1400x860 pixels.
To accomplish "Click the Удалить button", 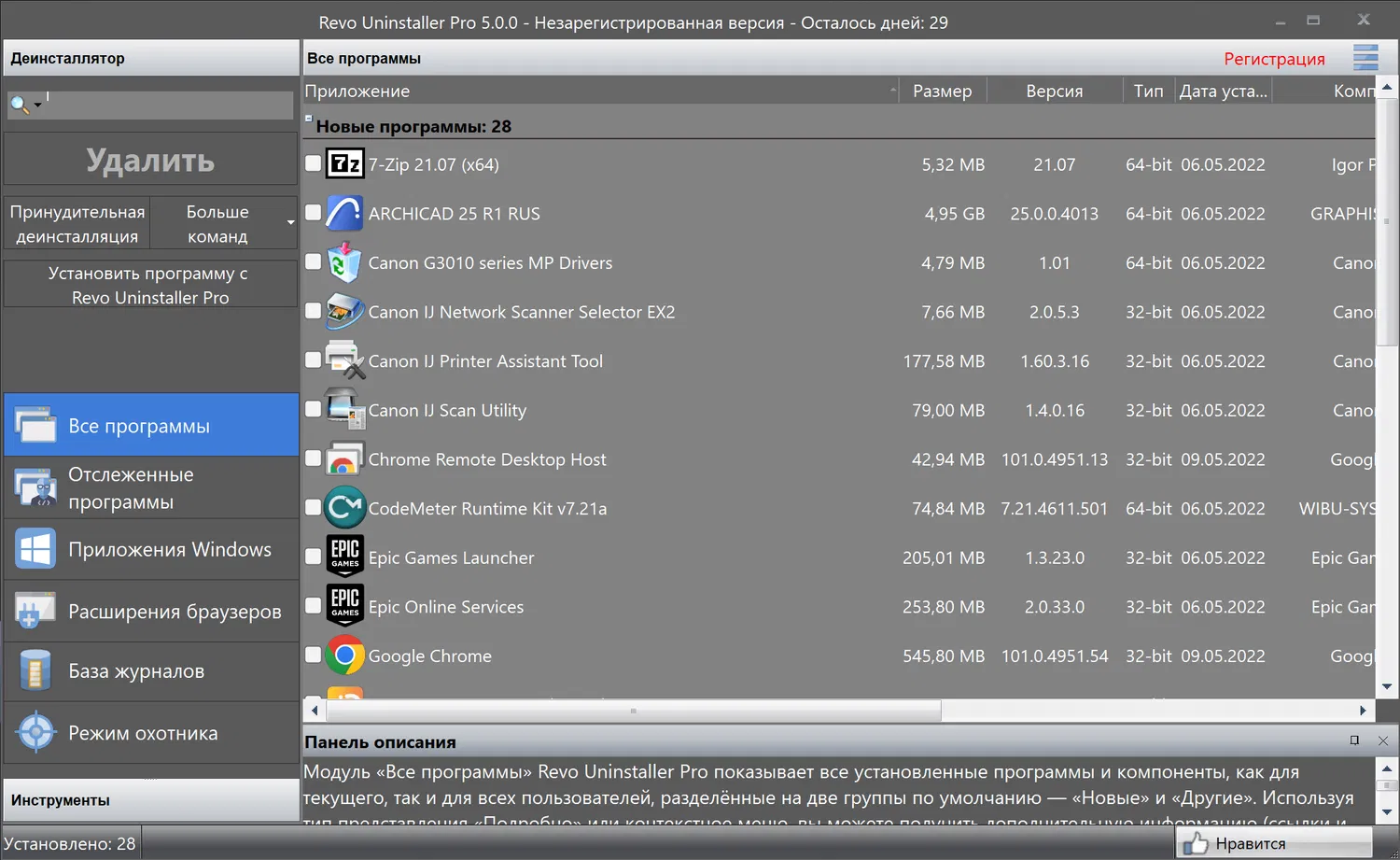I will coord(151,160).
